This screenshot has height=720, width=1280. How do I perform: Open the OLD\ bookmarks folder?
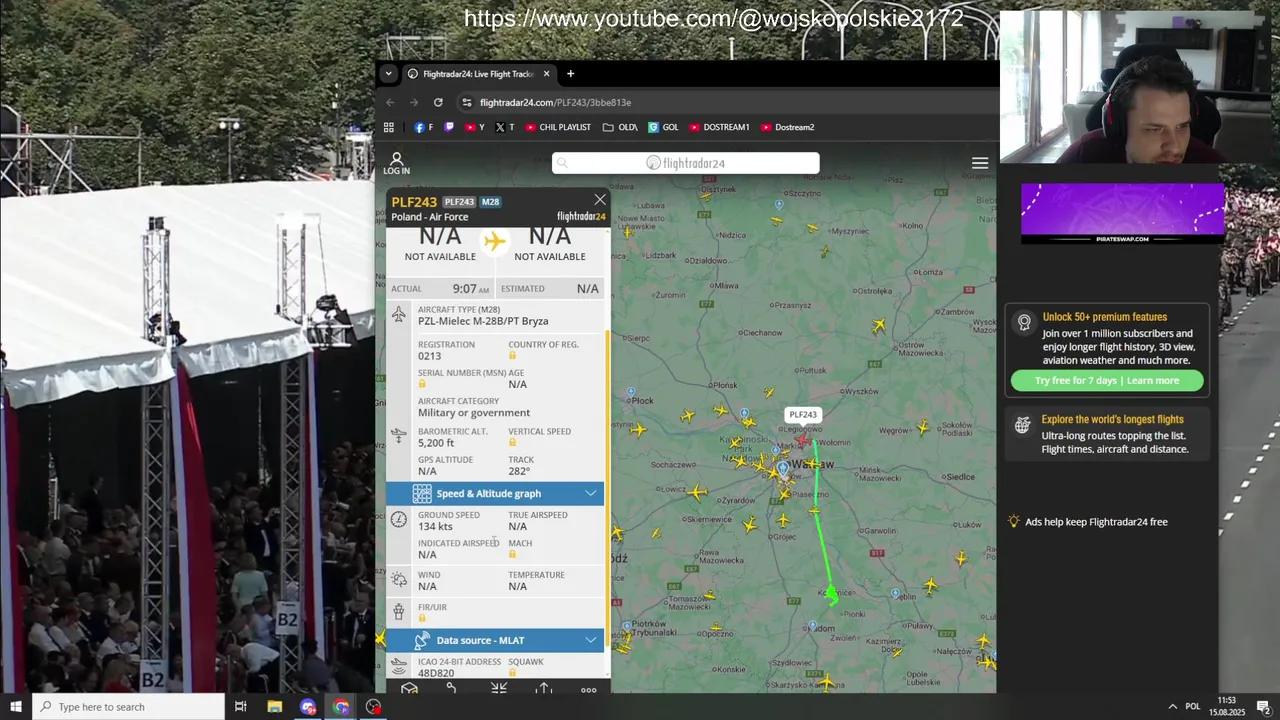pyautogui.click(x=620, y=127)
